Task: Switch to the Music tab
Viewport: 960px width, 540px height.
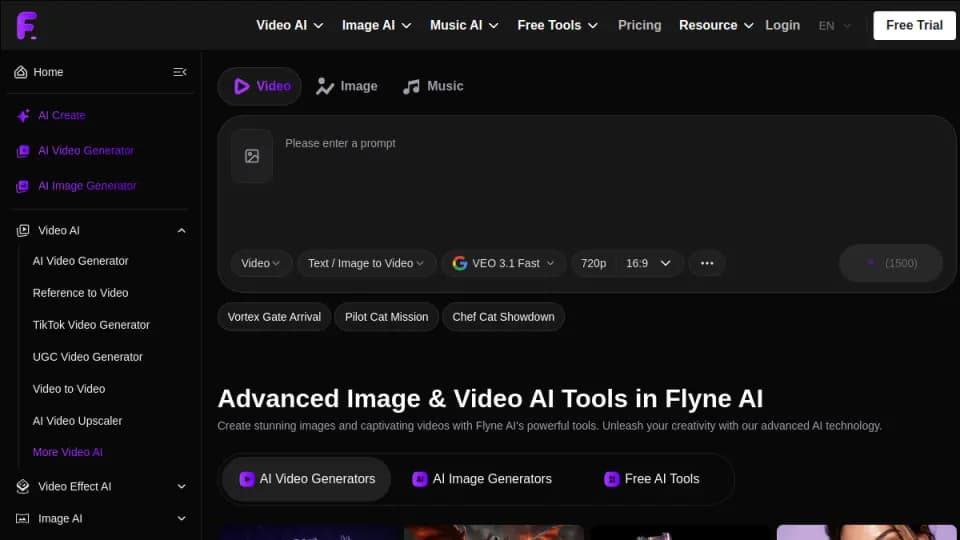Action: (433, 86)
